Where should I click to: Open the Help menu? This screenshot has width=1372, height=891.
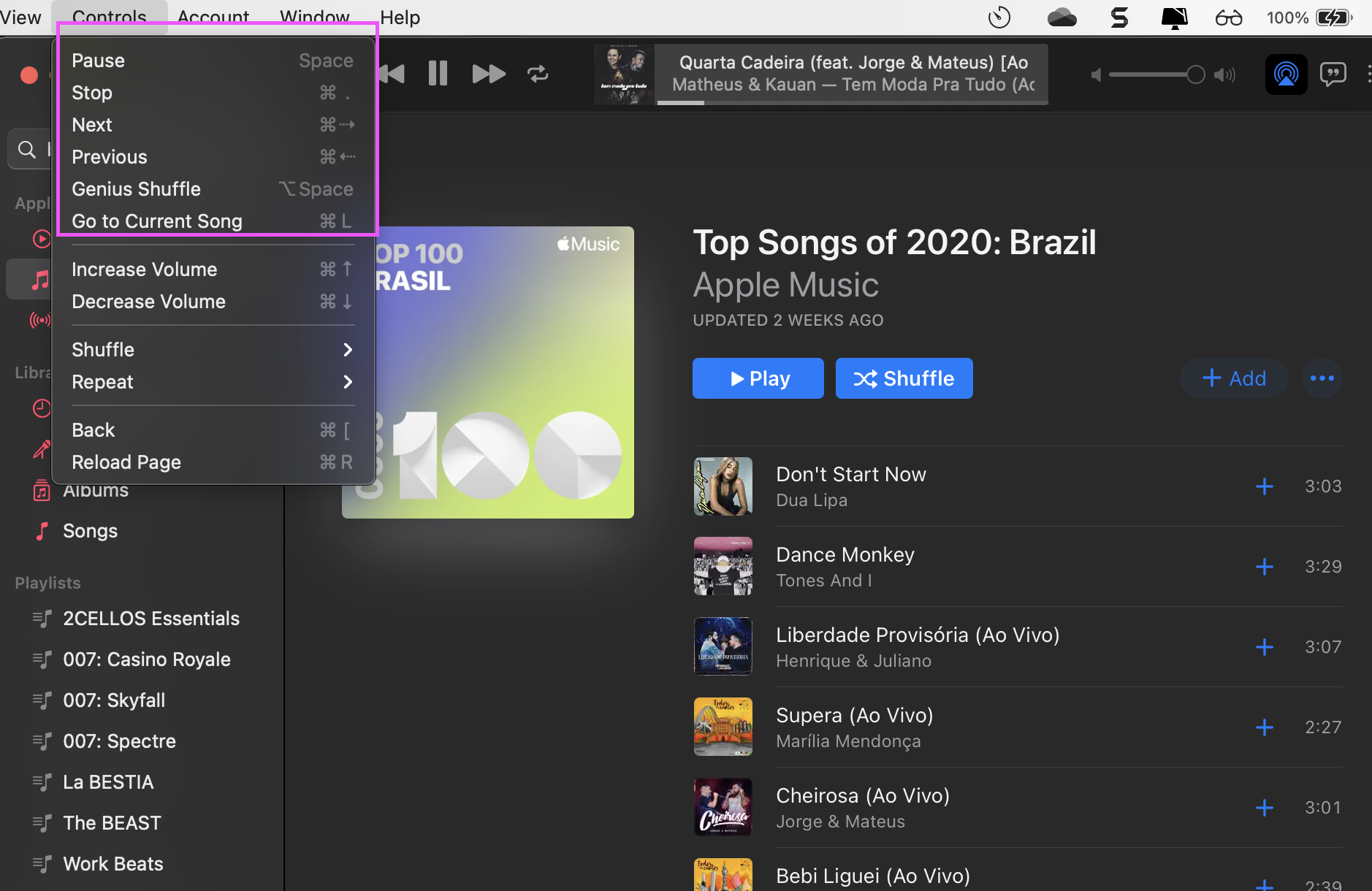pyautogui.click(x=400, y=18)
